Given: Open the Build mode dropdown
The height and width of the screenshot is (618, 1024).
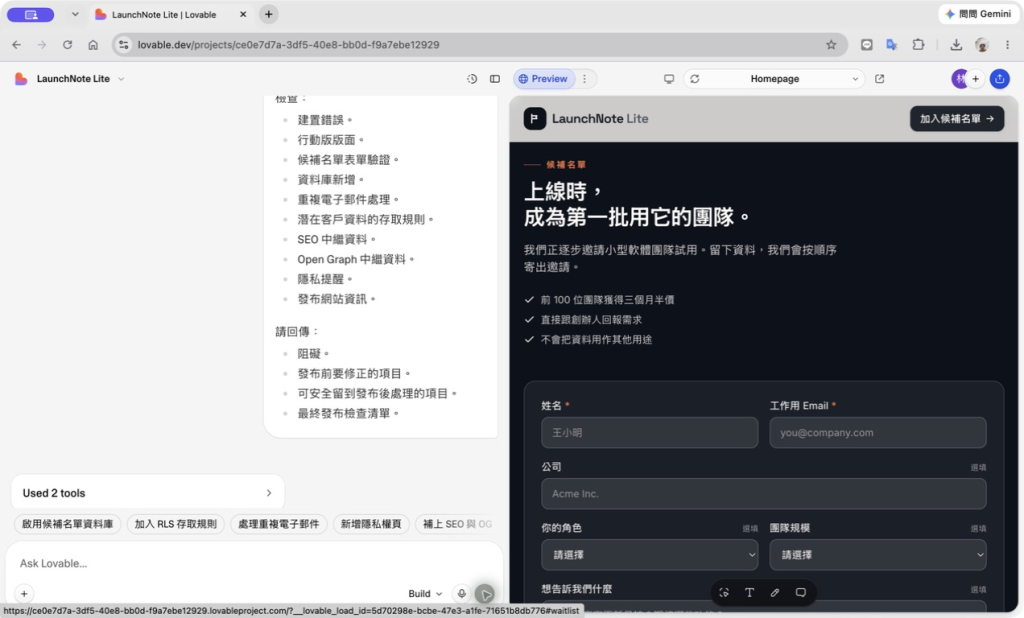Looking at the screenshot, I should pos(425,593).
